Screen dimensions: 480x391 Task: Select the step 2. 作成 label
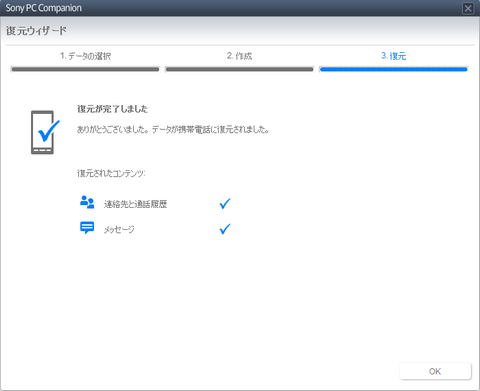click(x=239, y=56)
